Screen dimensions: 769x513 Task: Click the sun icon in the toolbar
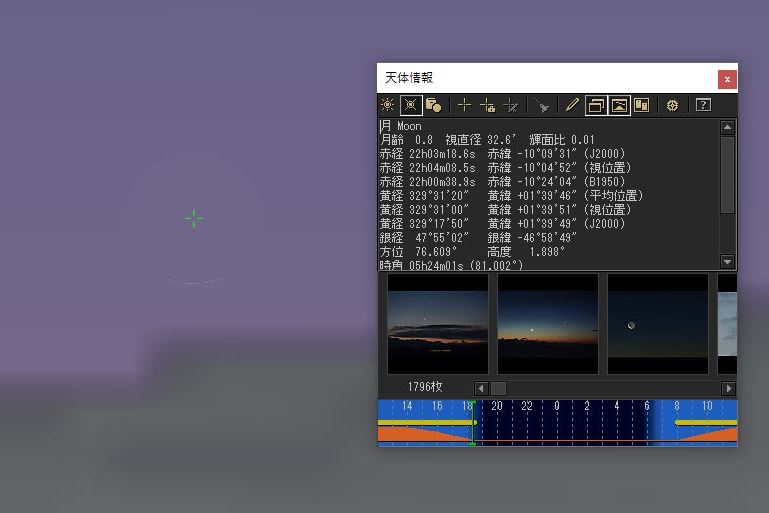(388, 105)
